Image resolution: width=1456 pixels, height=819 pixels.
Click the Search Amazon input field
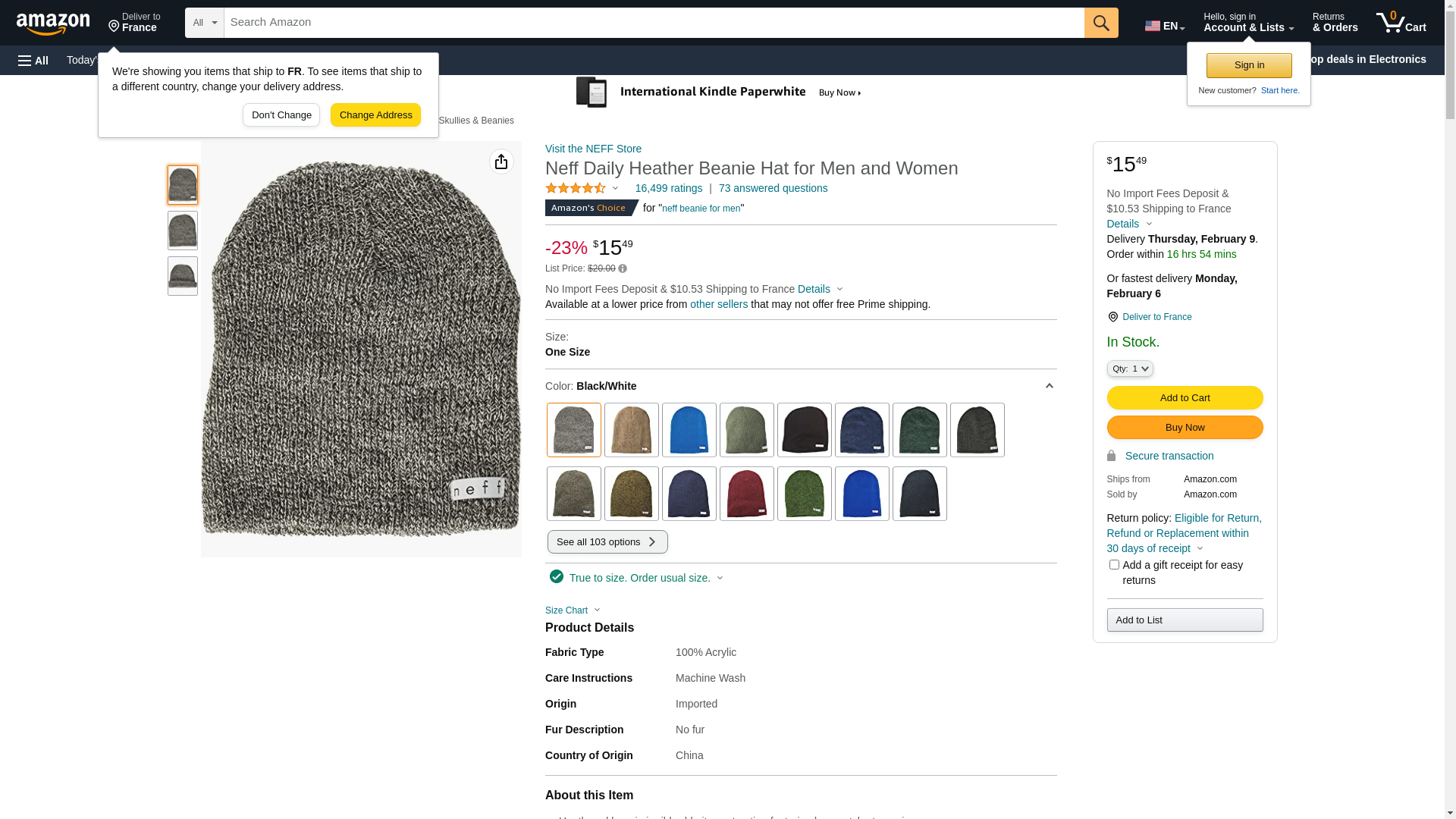(654, 23)
